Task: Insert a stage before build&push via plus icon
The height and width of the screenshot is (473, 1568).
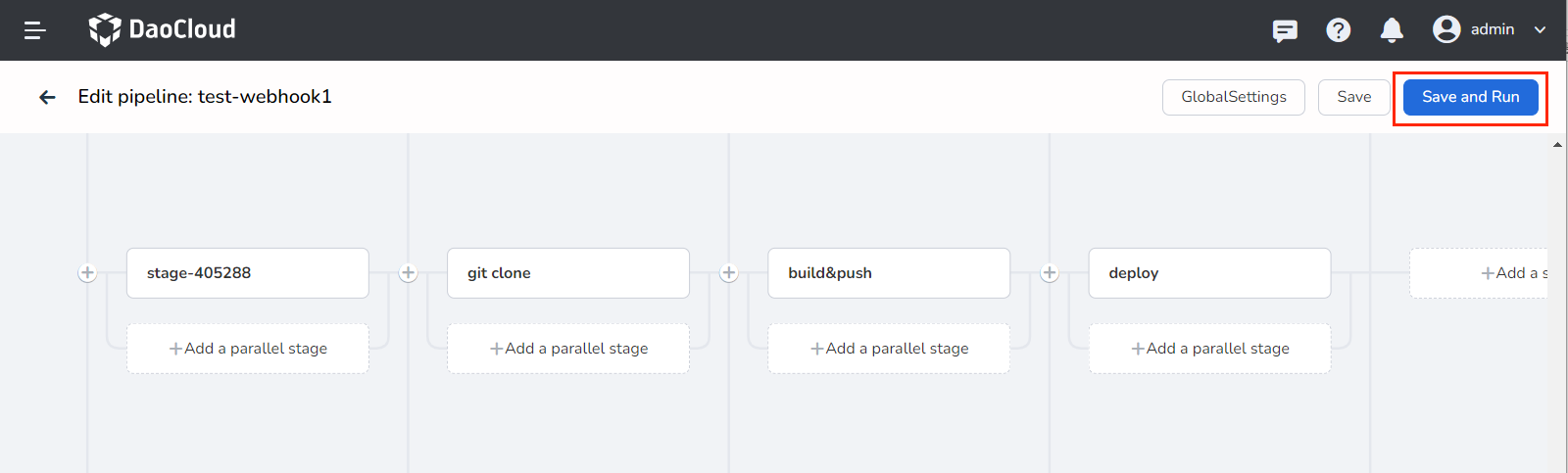Action: pyautogui.click(x=729, y=273)
